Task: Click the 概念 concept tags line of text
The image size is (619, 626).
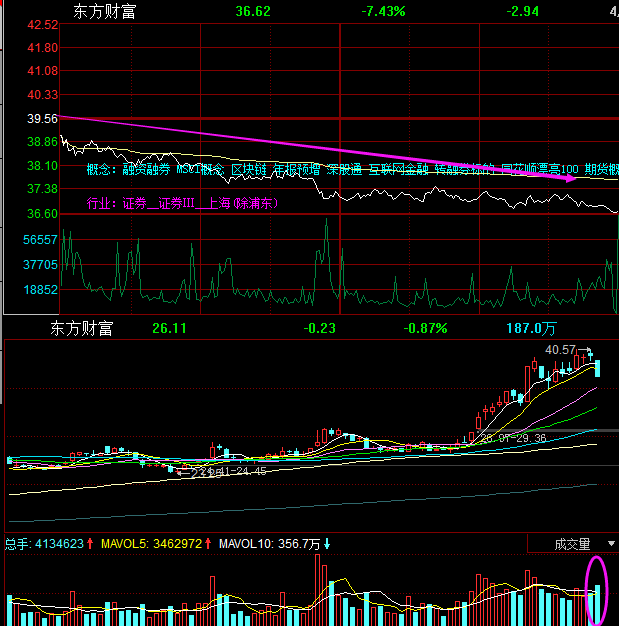Action: pyautogui.click(x=353, y=169)
